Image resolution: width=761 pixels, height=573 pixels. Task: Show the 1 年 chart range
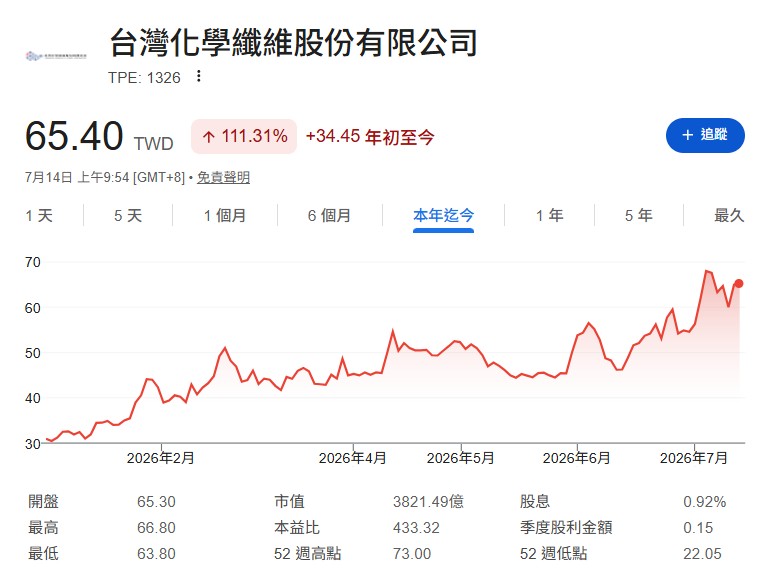click(549, 215)
